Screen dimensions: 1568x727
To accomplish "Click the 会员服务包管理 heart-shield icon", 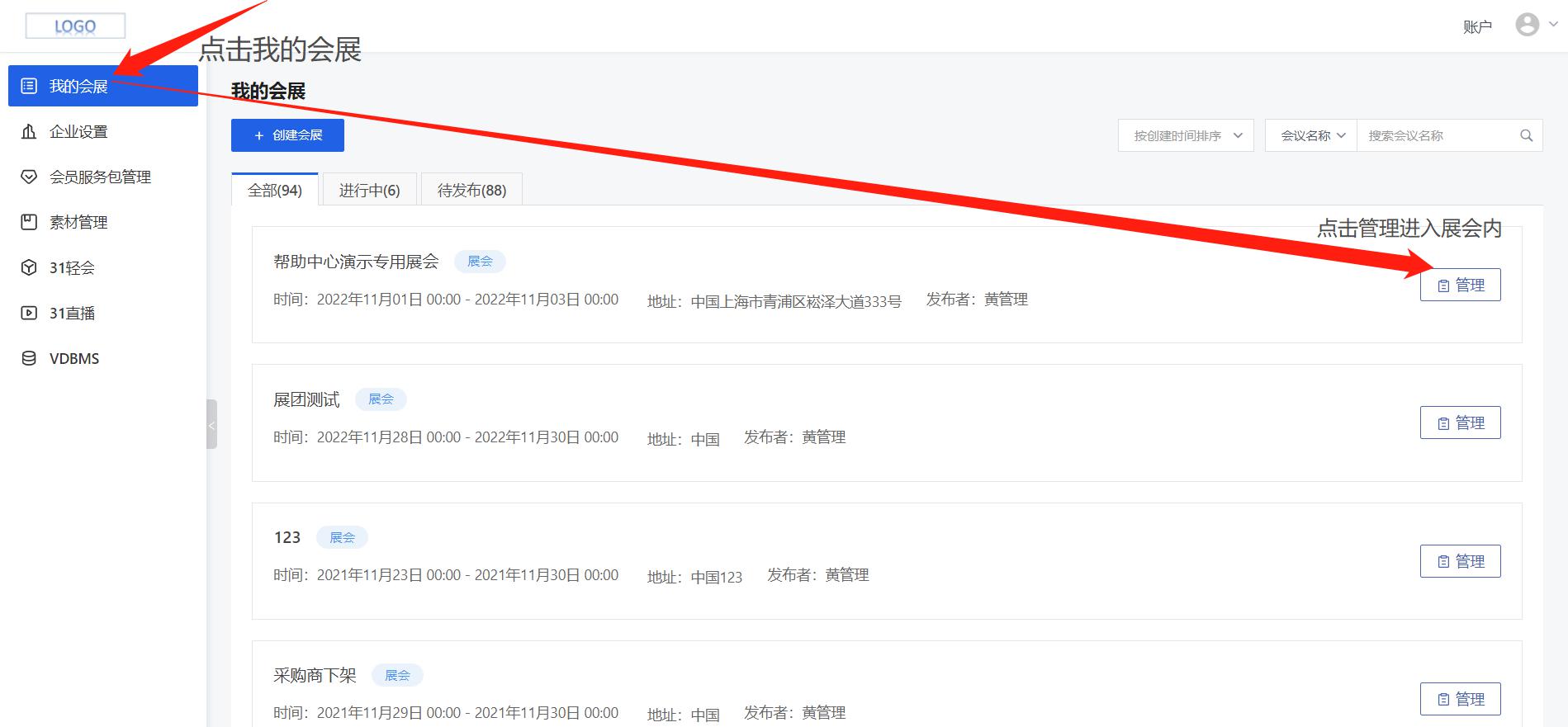I will tap(29, 177).
